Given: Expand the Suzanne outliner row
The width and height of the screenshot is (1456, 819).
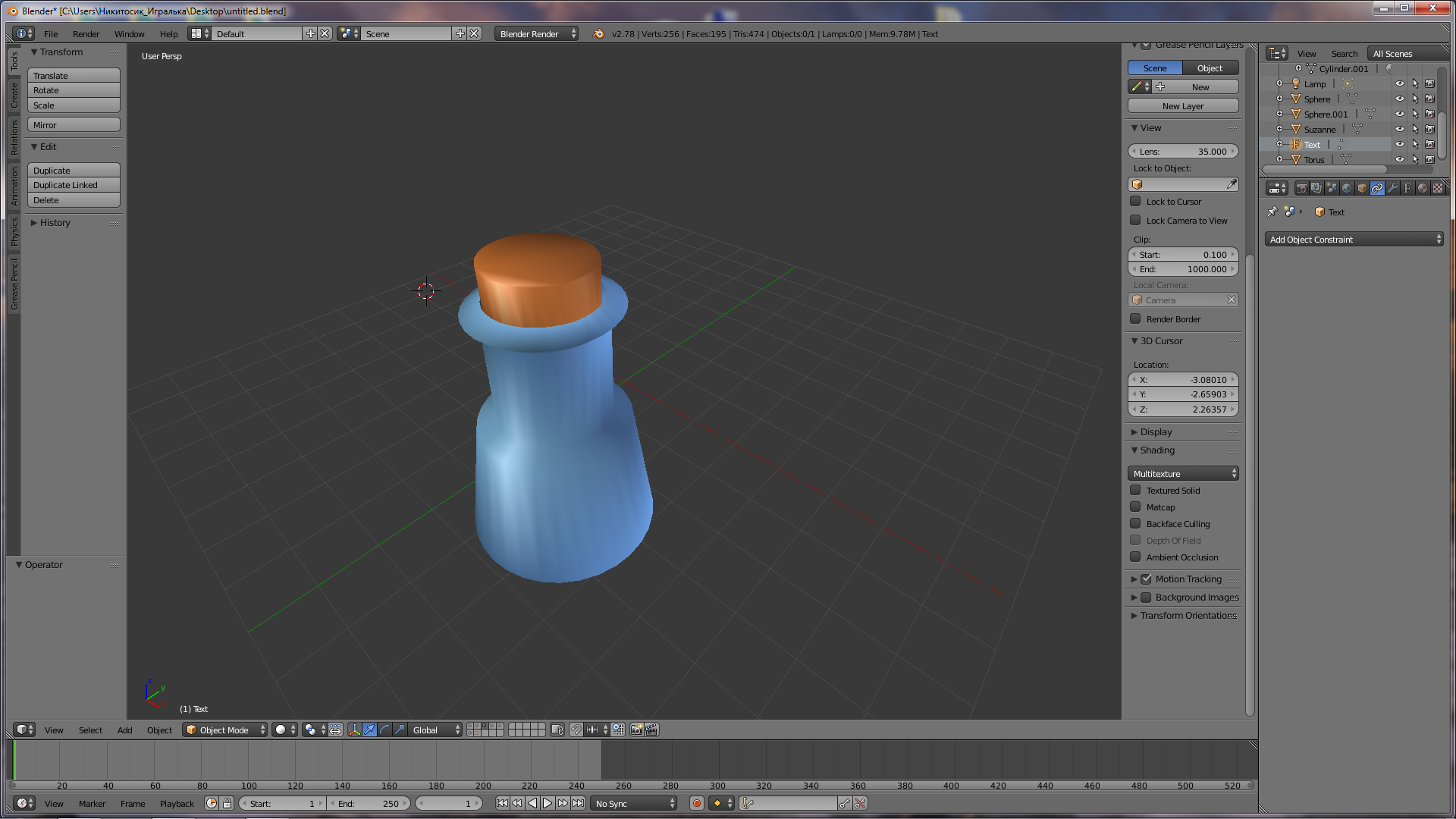Looking at the screenshot, I should (x=1280, y=130).
